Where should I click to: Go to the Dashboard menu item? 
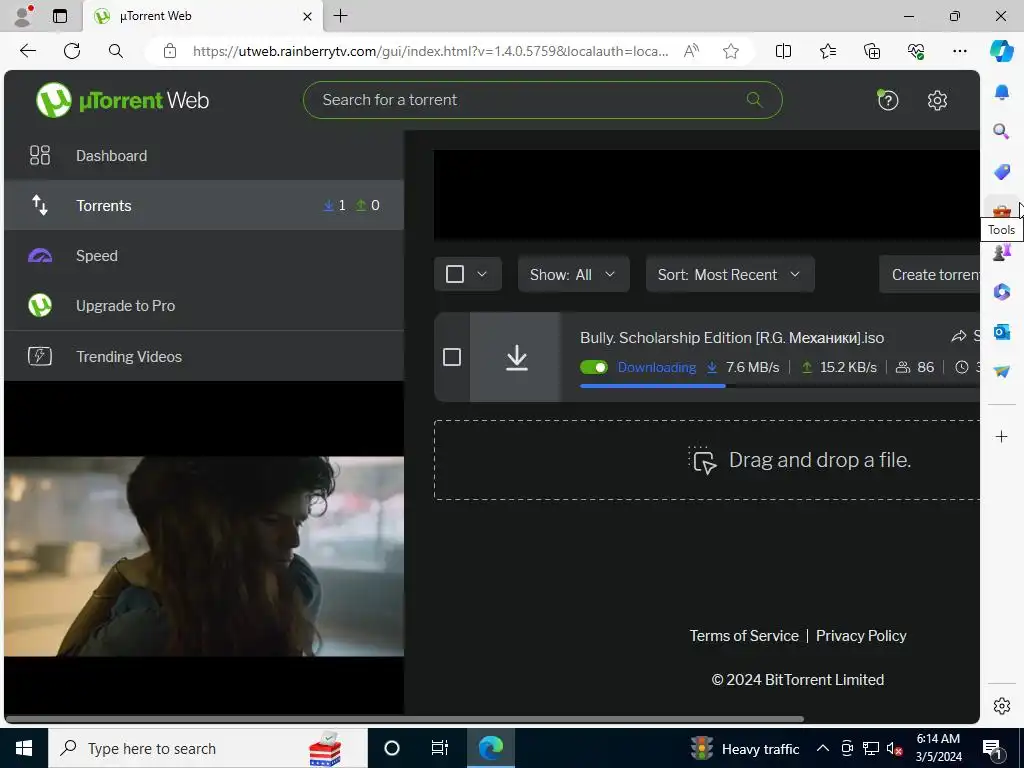pos(204,155)
